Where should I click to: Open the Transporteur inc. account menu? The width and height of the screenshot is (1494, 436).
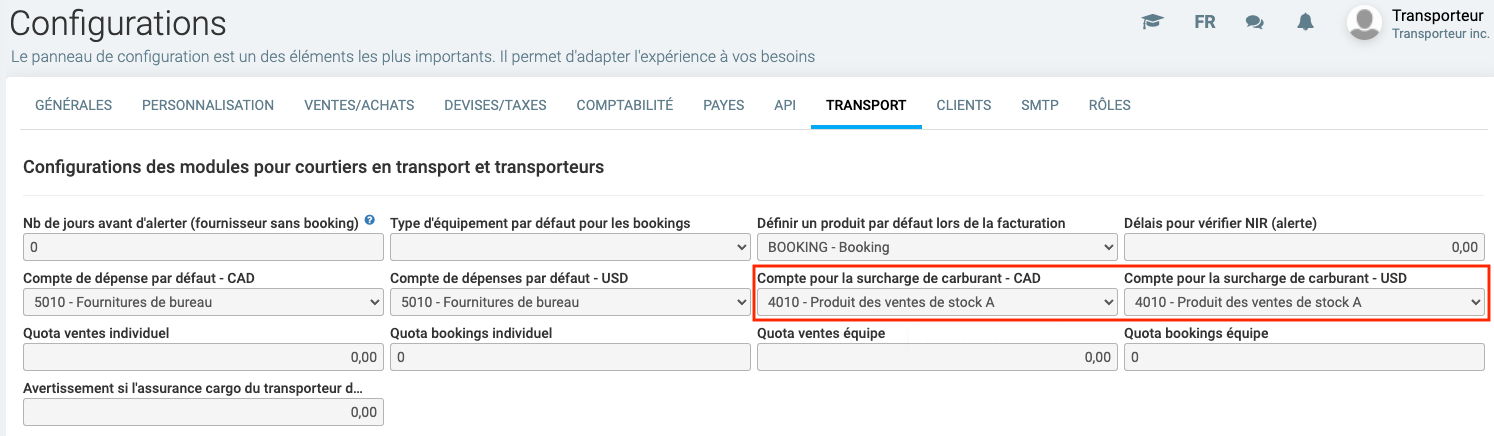coord(1430,34)
